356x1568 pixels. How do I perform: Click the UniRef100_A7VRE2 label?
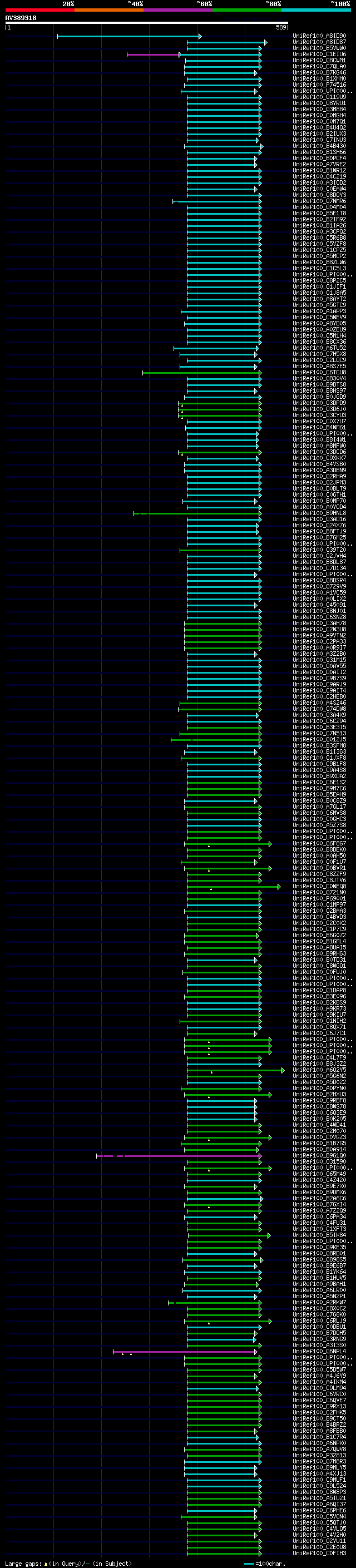coord(319,164)
